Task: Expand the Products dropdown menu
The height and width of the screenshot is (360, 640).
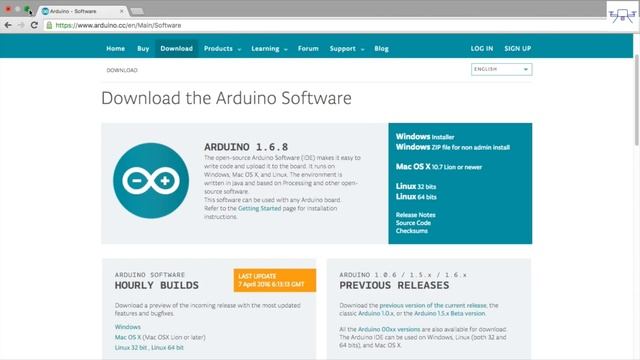Action: coord(222,49)
